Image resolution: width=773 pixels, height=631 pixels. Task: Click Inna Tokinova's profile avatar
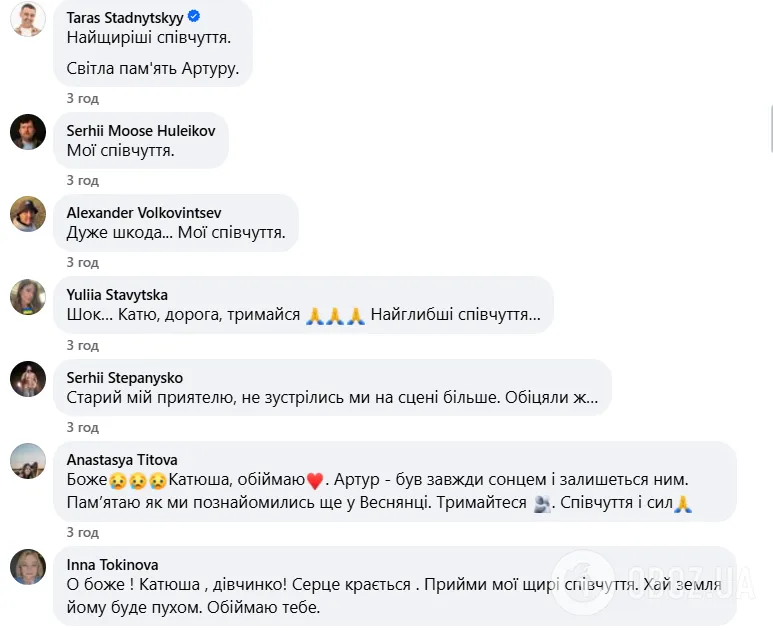click(x=28, y=566)
